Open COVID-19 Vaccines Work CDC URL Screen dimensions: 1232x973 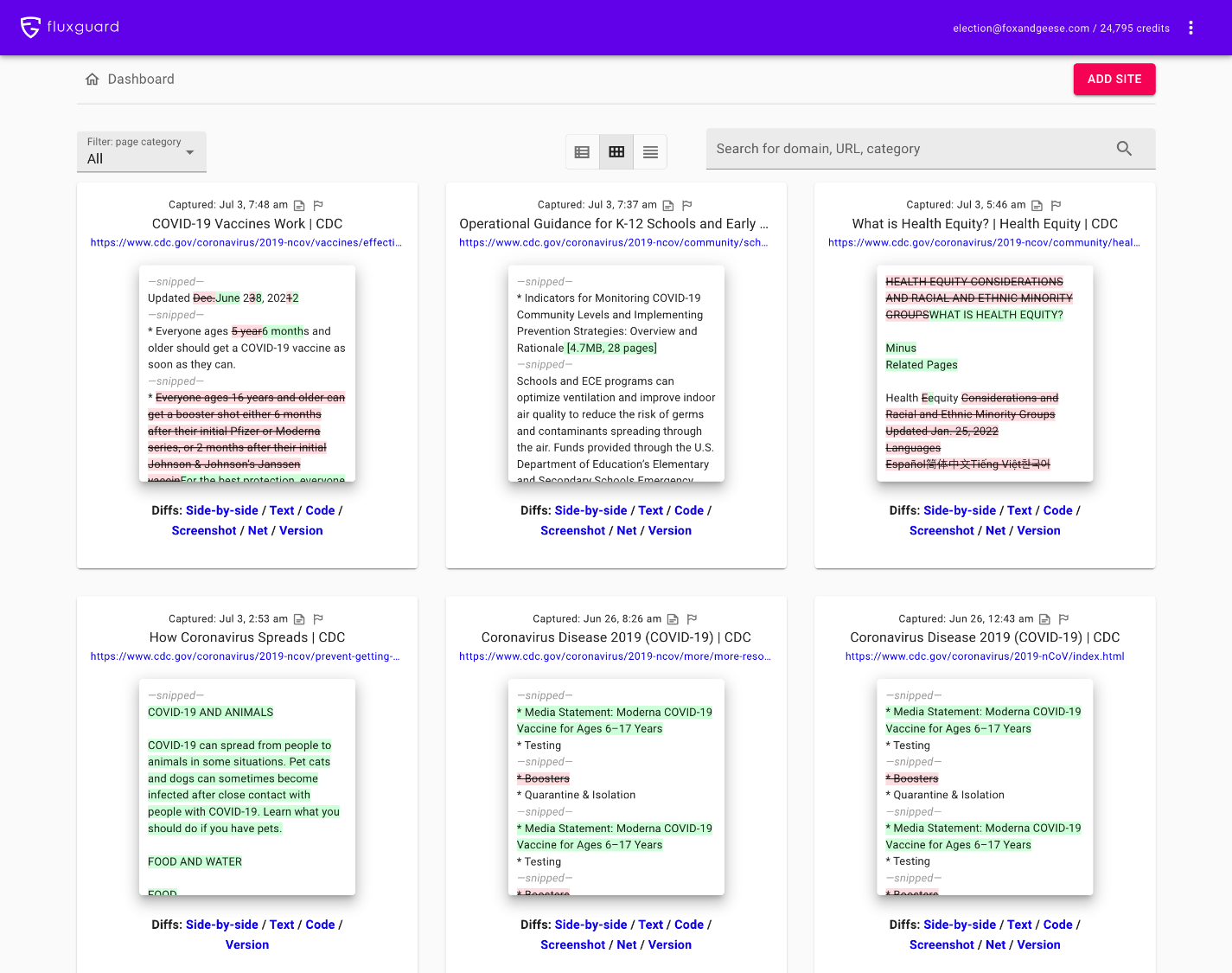pyautogui.click(x=246, y=243)
